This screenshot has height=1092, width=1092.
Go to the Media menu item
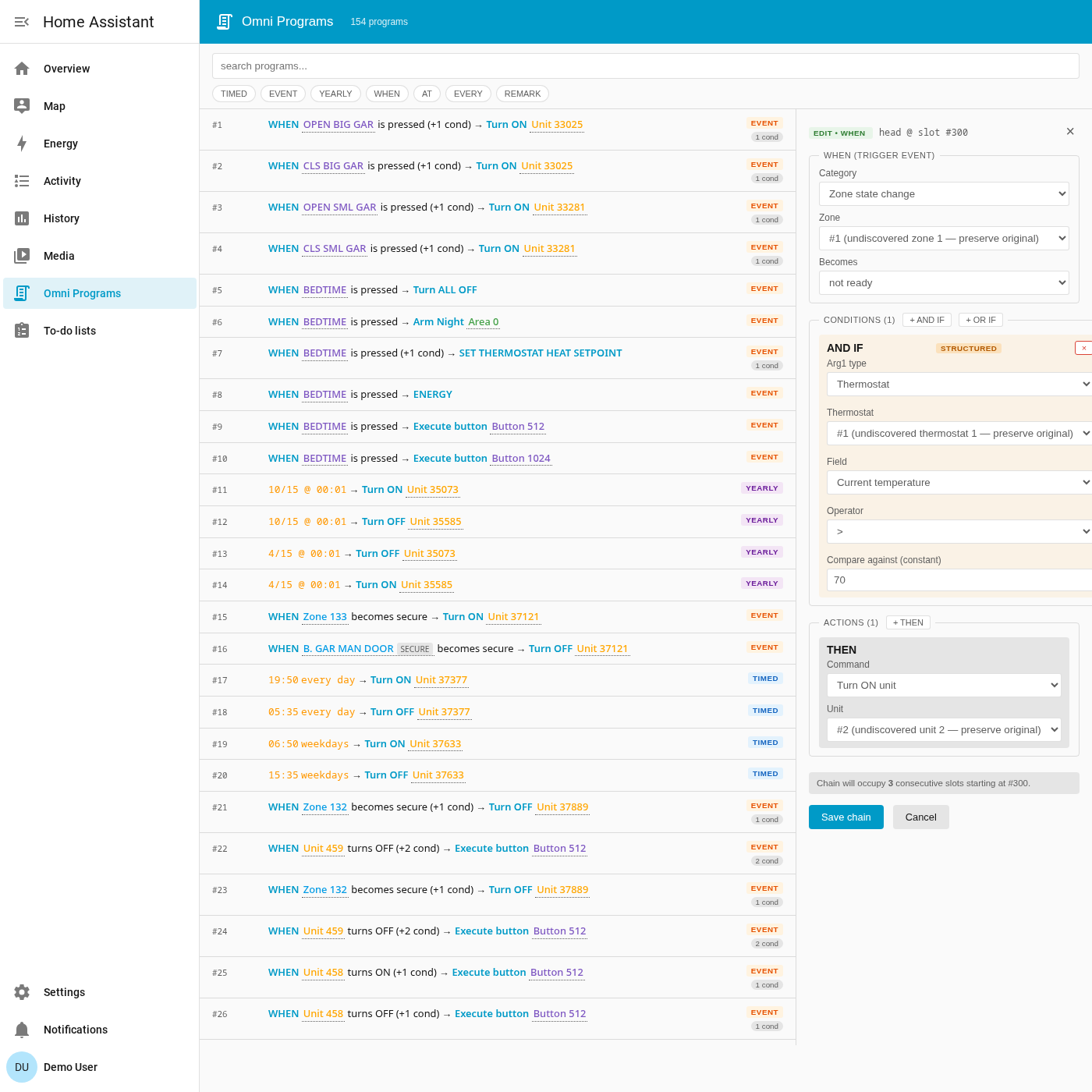(100, 256)
